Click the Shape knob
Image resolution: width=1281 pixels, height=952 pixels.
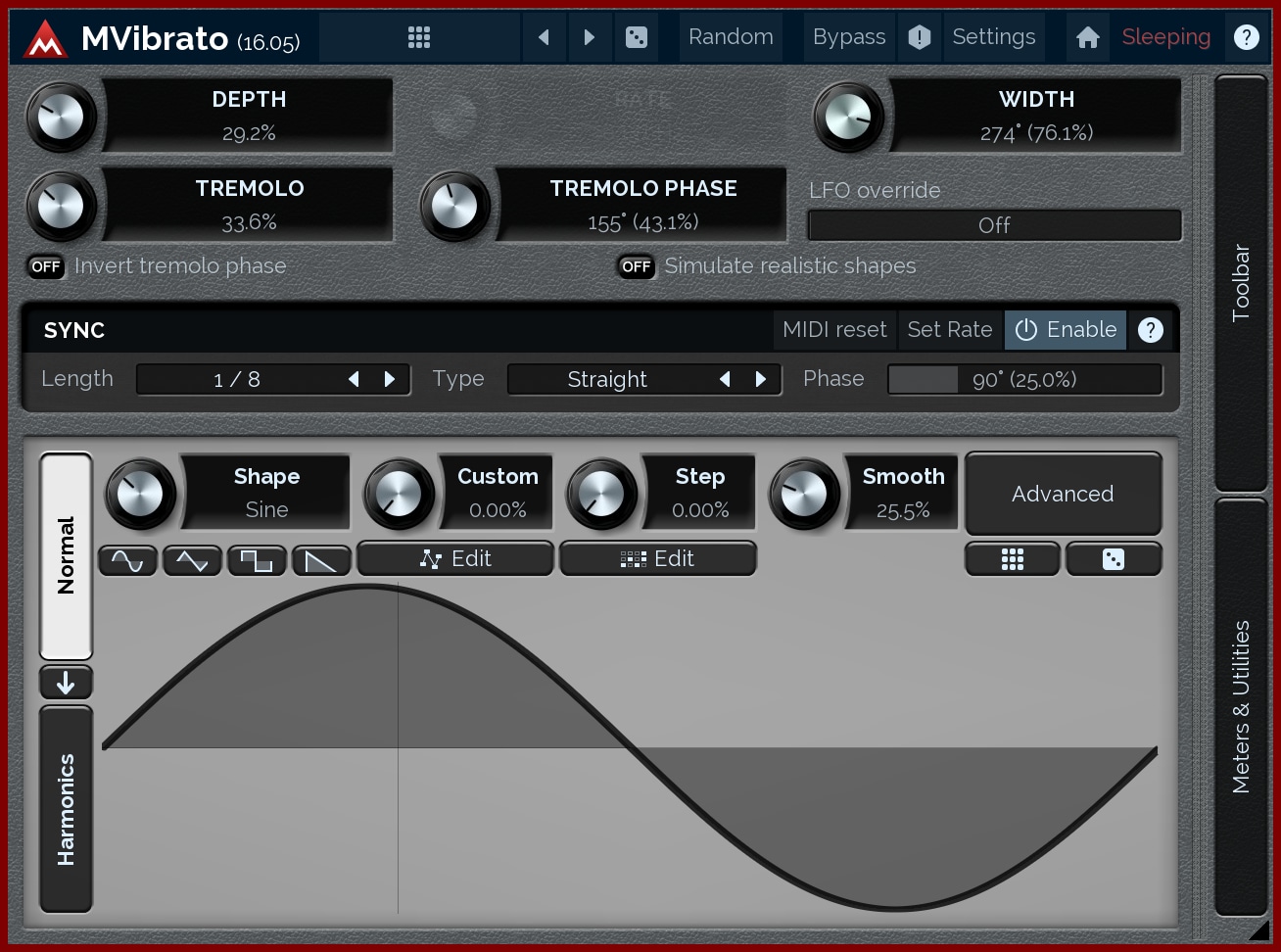[141, 494]
